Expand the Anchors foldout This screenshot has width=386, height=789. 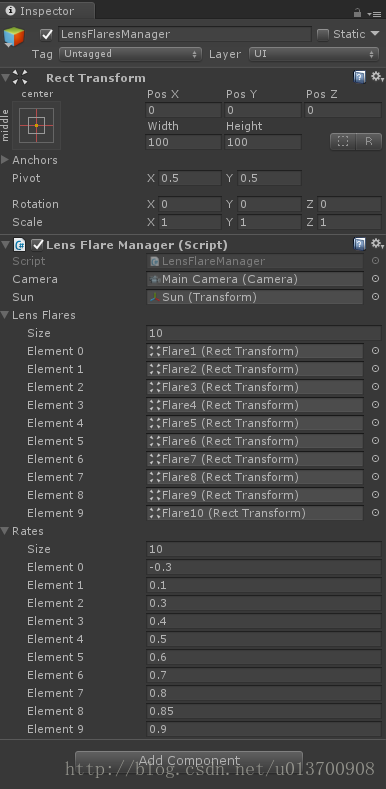(x=6, y=160)
